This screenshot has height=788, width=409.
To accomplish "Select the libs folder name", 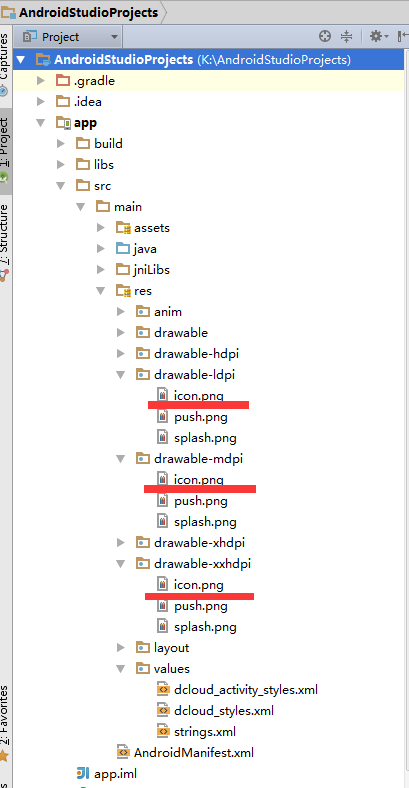I will coord(104,165).
